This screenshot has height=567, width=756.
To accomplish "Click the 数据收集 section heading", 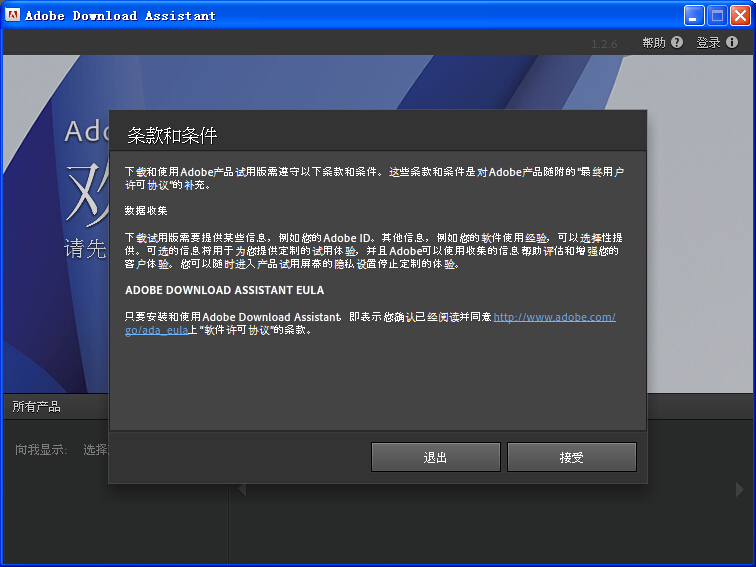I will point(146,211).
